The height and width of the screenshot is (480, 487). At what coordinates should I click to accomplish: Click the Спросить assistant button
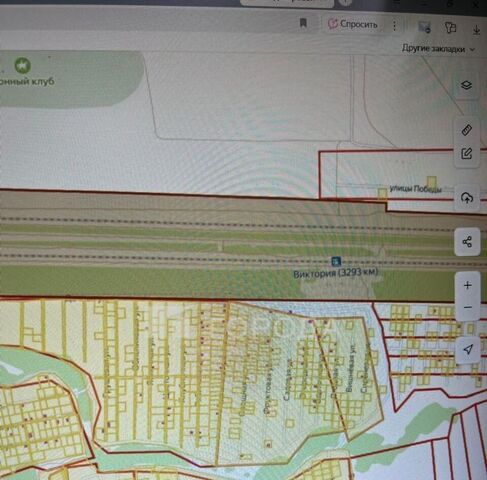click(x=353, y=24)
